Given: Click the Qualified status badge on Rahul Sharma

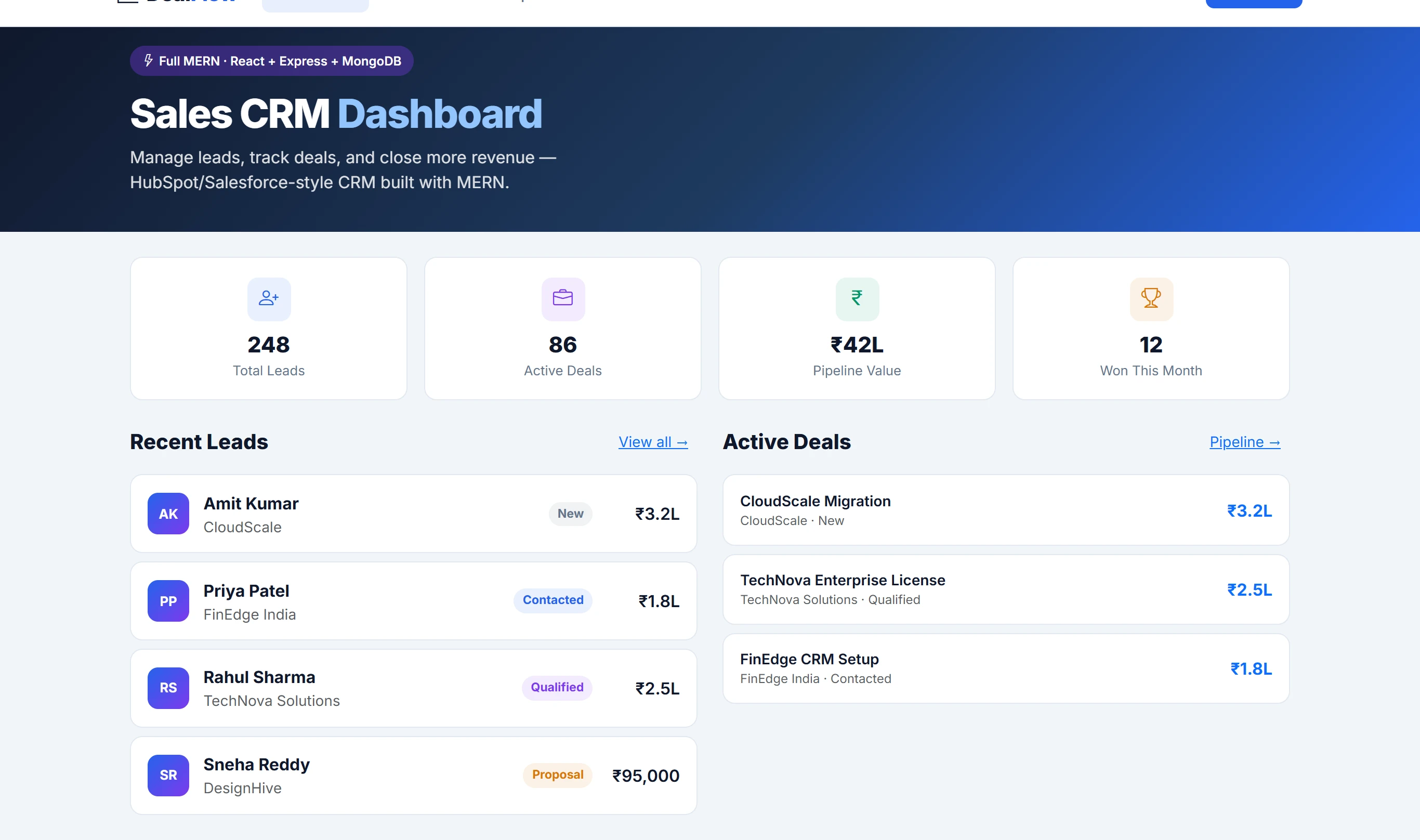Looking at the screenshot, I should [x=557, y=687].
